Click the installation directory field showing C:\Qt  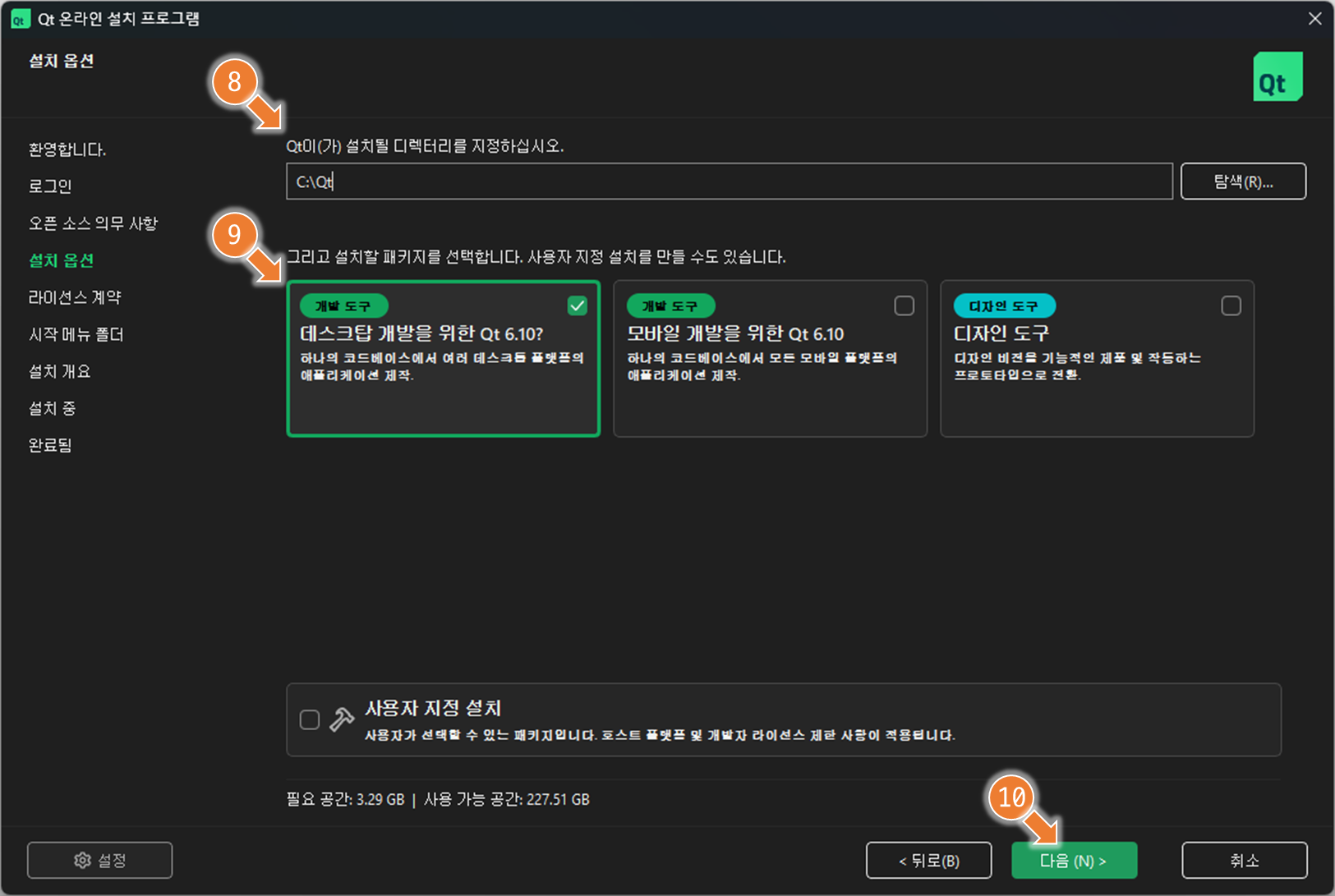(729, 181)
